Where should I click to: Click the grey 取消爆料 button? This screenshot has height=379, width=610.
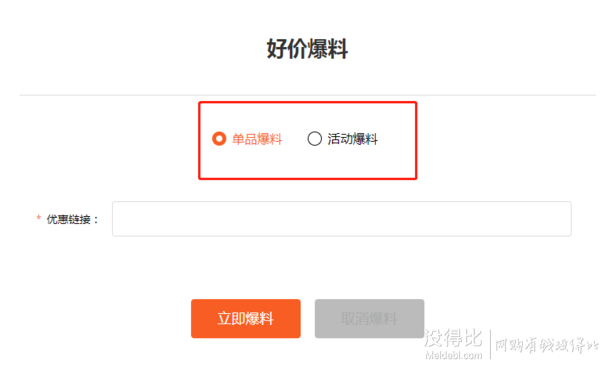pos(369,318)
